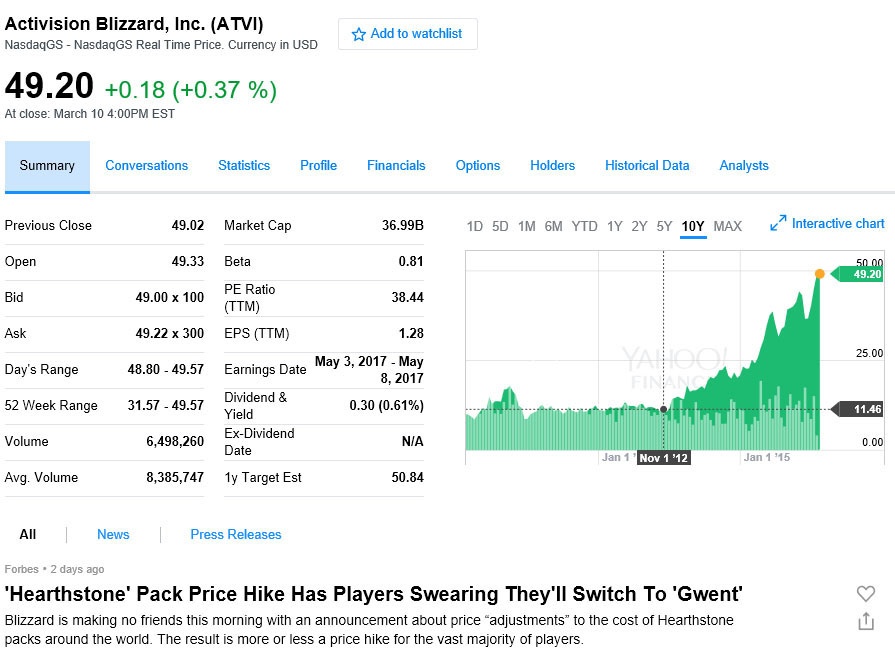The image size is (895, 666).
Task: Show Press Releases only
Action: (236, 535)
